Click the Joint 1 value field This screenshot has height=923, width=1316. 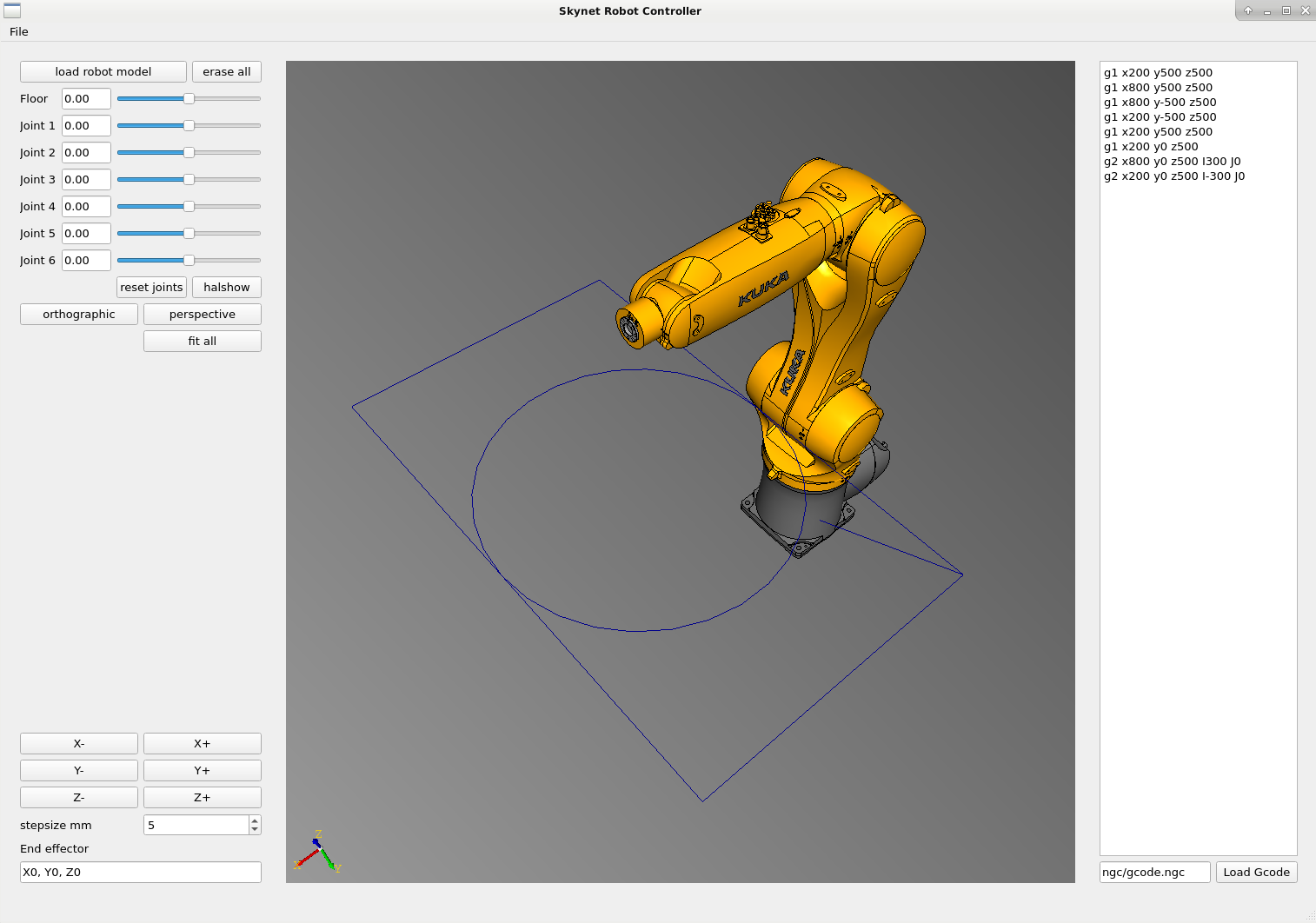point(86,126)
